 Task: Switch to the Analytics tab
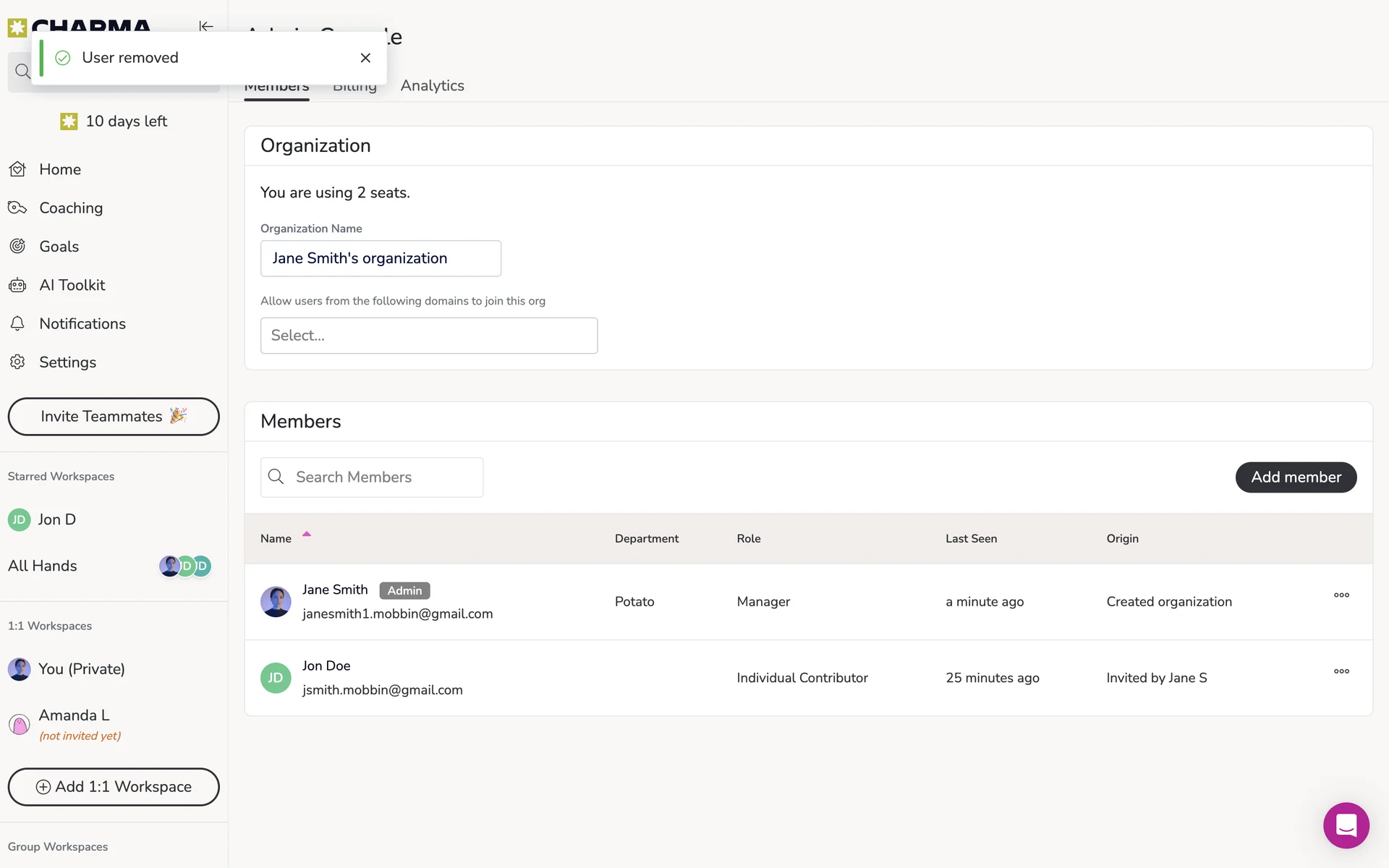pos(432,86)
